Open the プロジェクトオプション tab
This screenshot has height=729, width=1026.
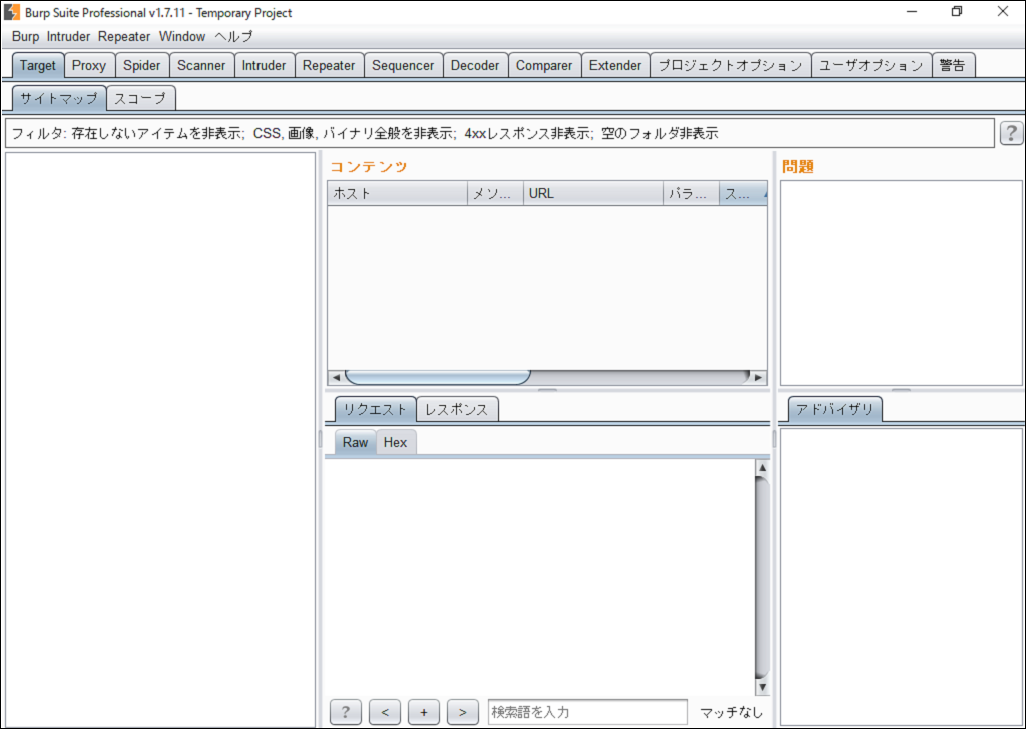pyautogui.click(x=730, y=65)
